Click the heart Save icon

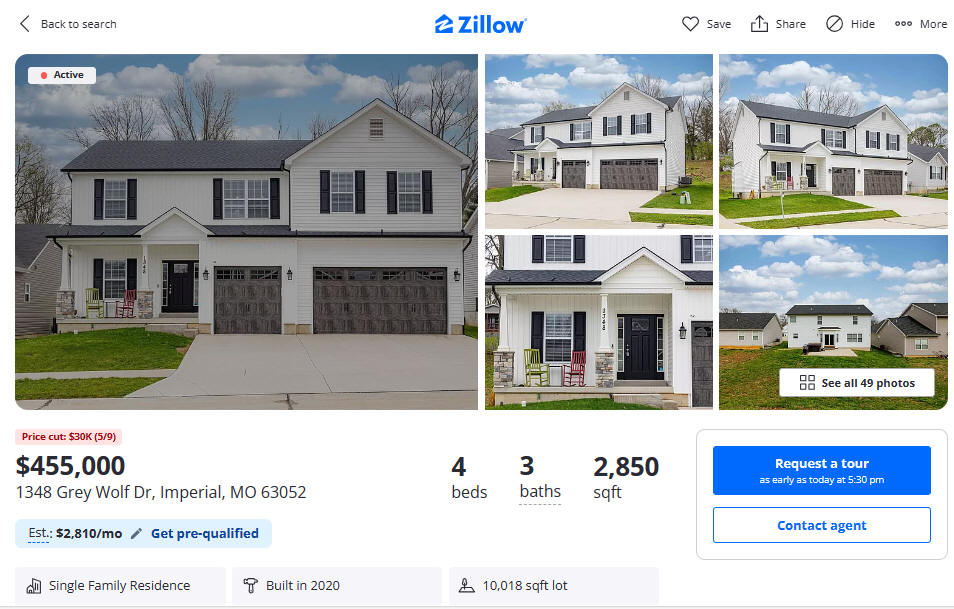(x=690, y=24)
